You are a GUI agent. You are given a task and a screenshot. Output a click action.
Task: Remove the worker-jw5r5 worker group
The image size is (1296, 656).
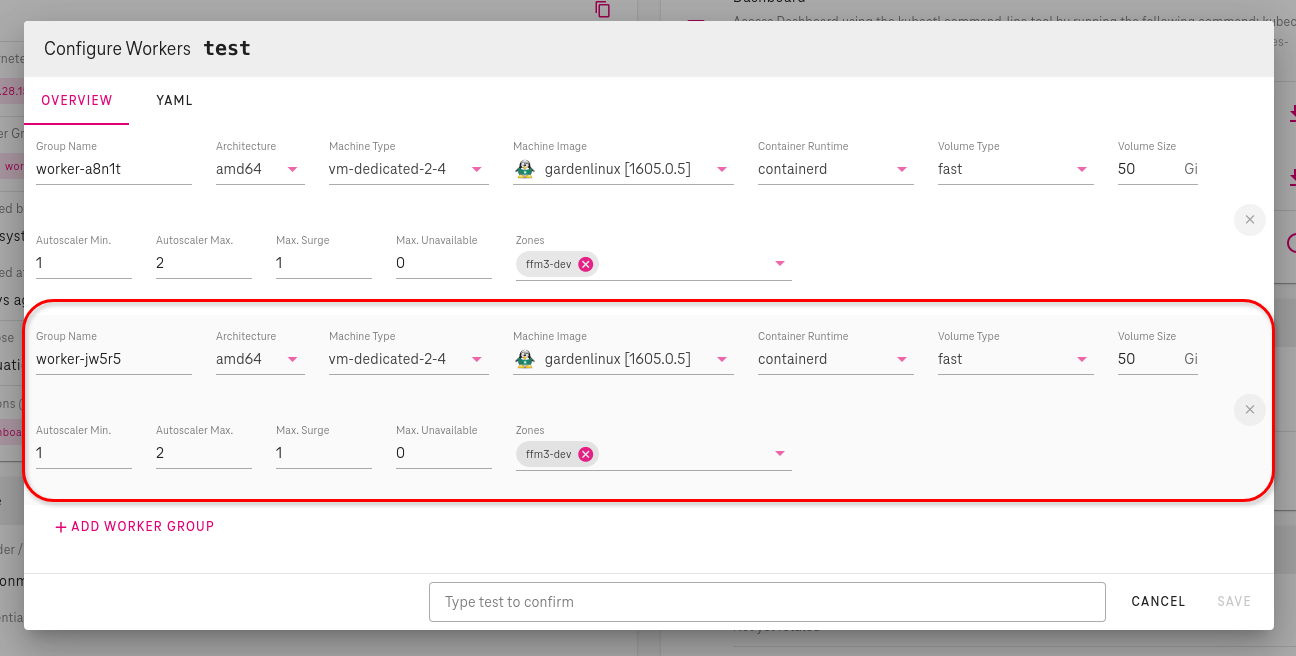(x=1249, y=410)
